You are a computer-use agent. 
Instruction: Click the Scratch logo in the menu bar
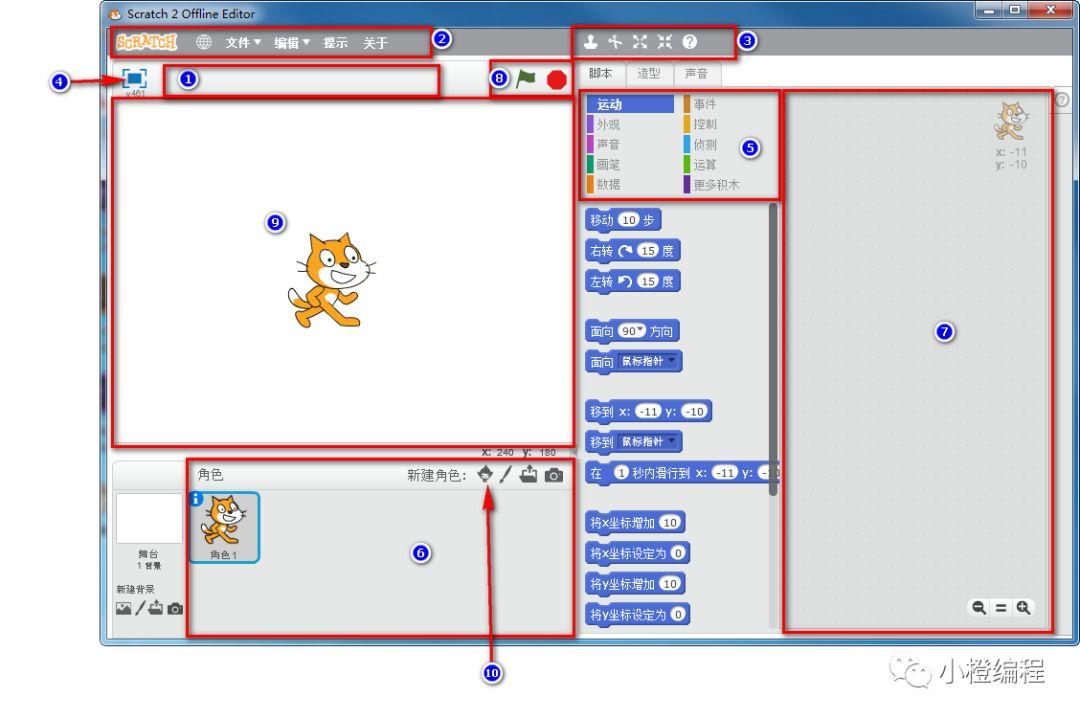[146, 43]
